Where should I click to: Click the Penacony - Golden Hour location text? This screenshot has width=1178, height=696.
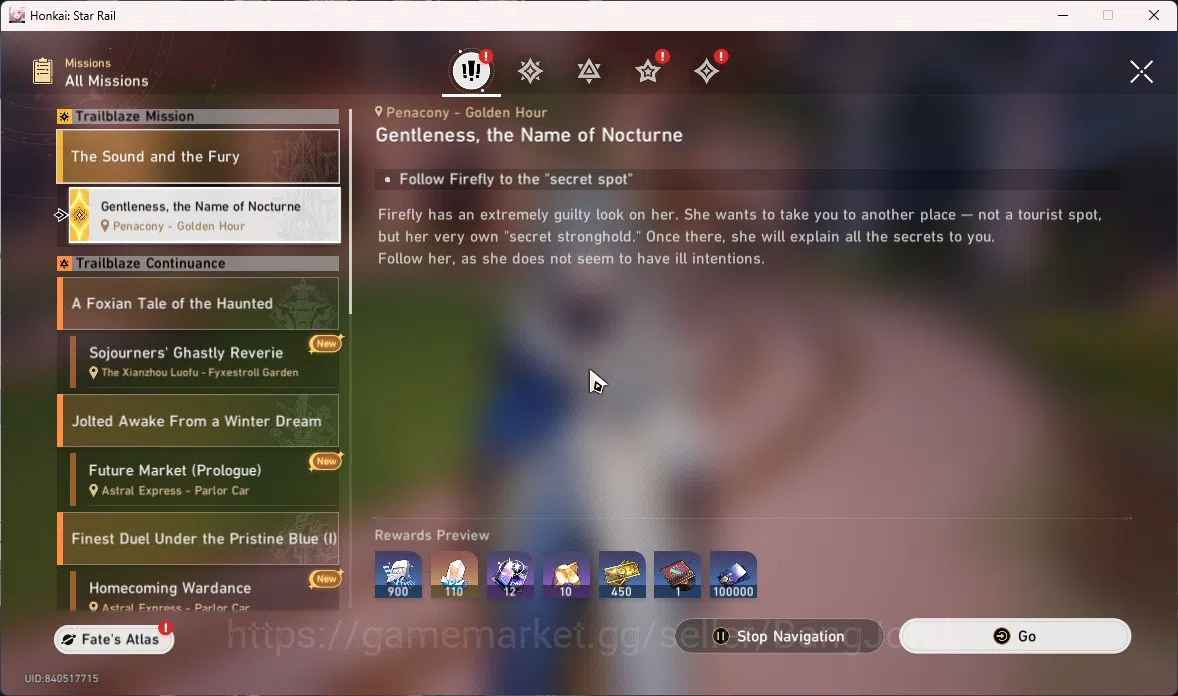[x=467, y=112]
